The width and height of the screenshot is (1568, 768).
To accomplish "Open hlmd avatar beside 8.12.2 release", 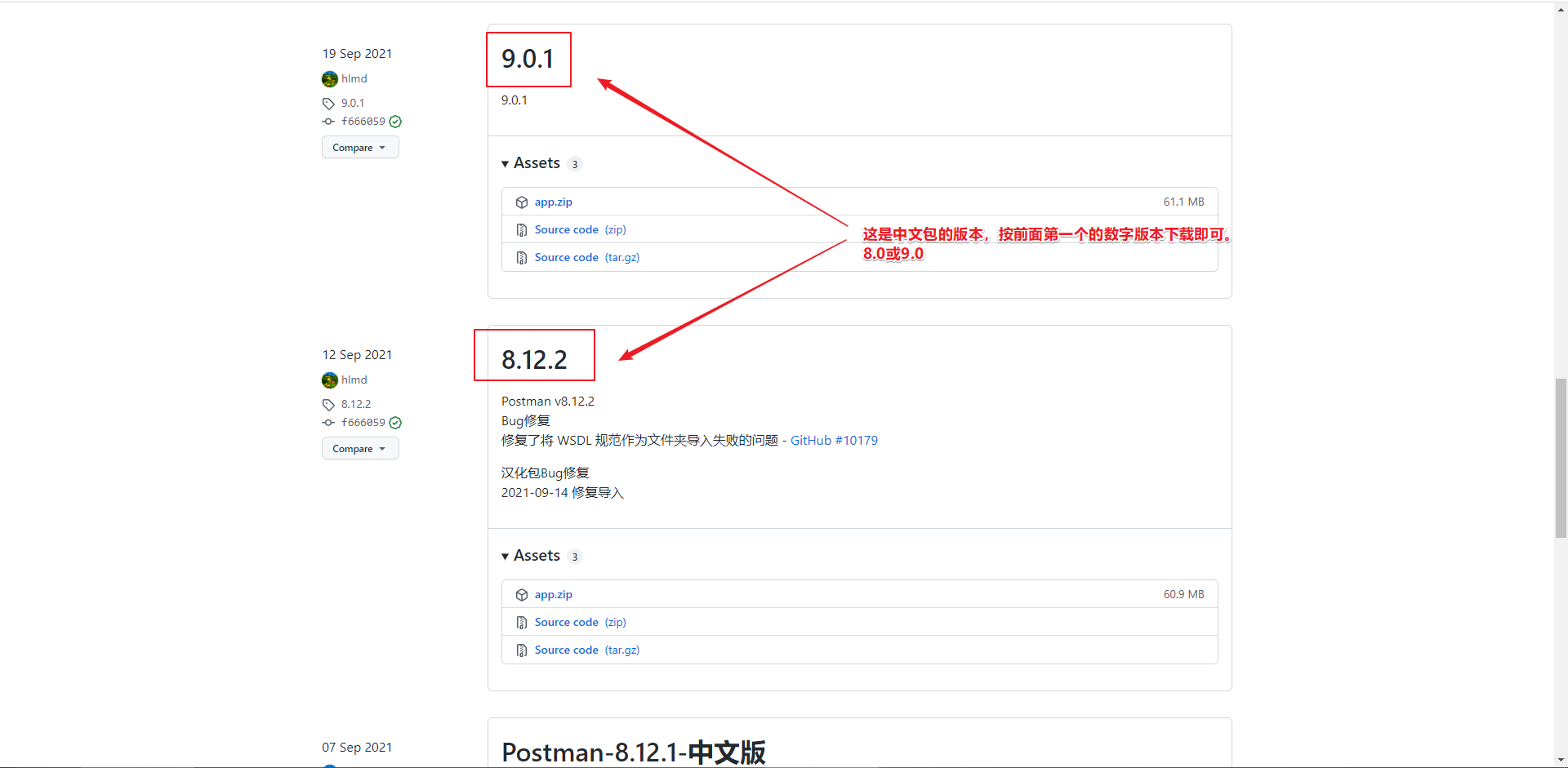I will pyautogui.click(x=330, y=380).
